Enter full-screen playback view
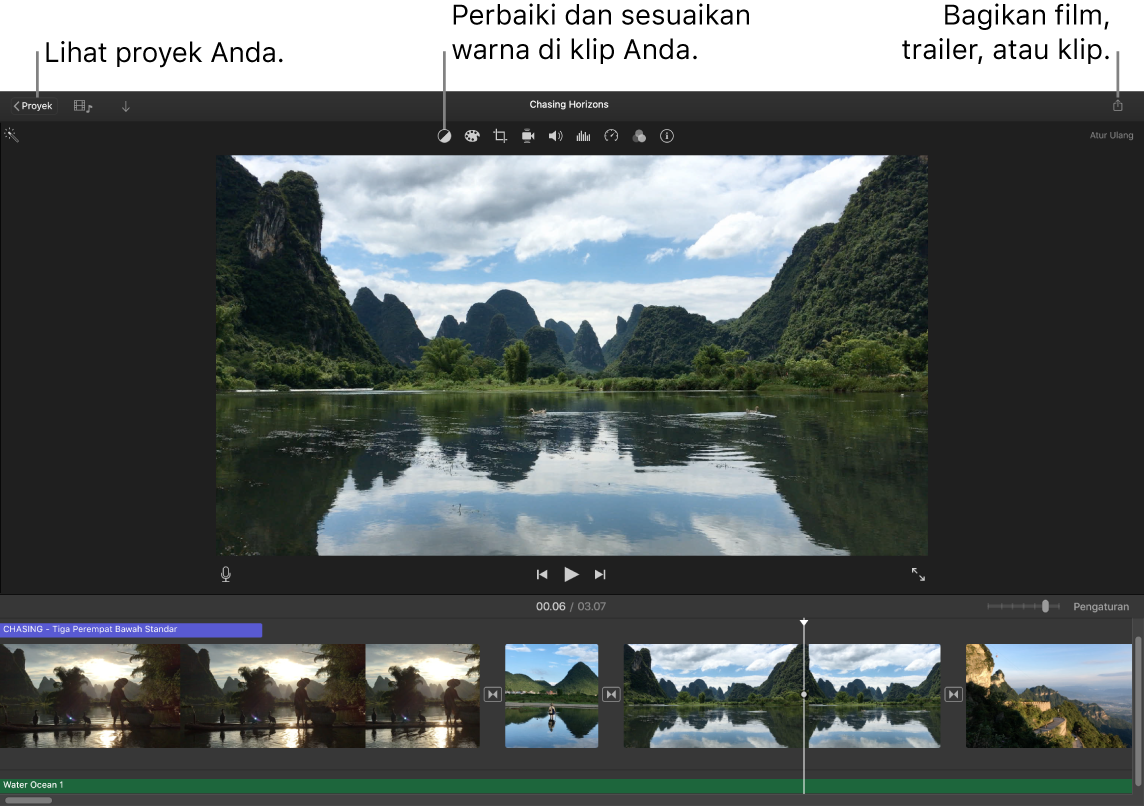This screenshot has height=806, width=1144. click(919, 574)
